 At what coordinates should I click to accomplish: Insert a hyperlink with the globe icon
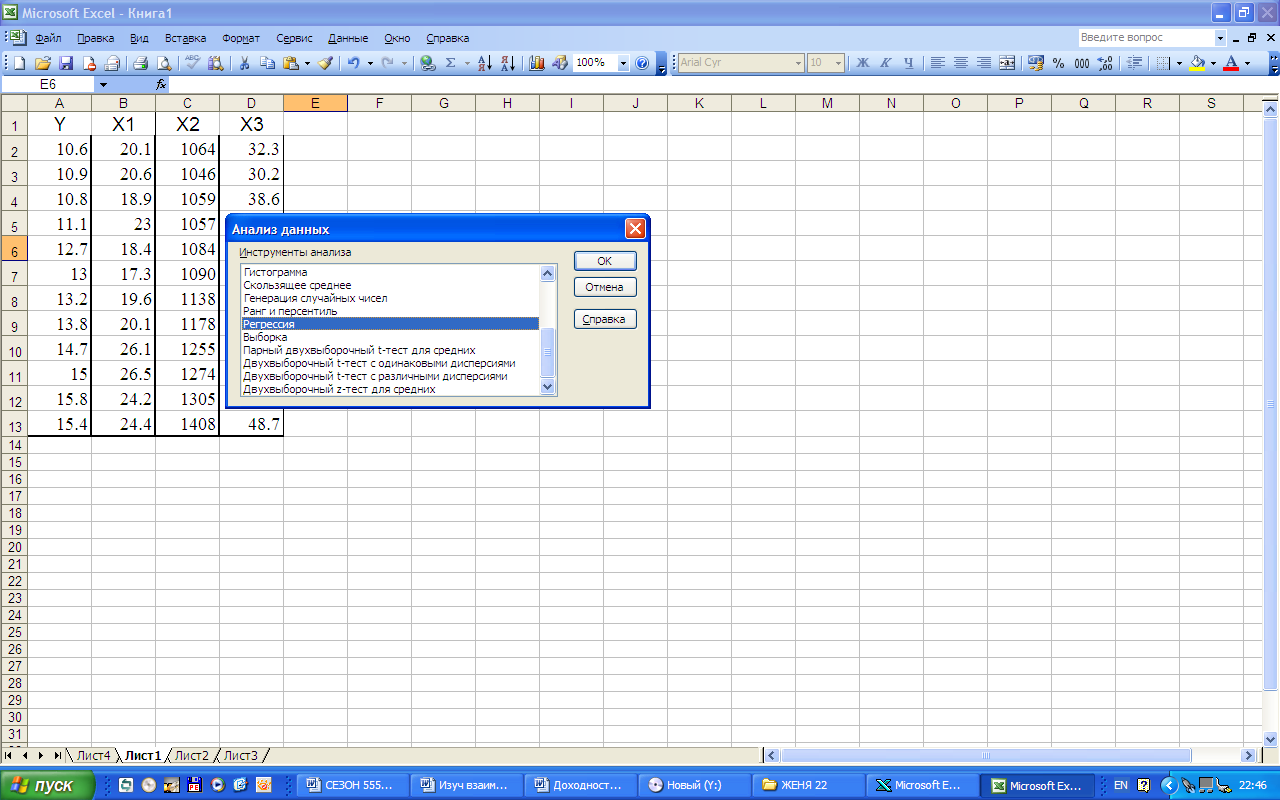[x=427, y=63]
